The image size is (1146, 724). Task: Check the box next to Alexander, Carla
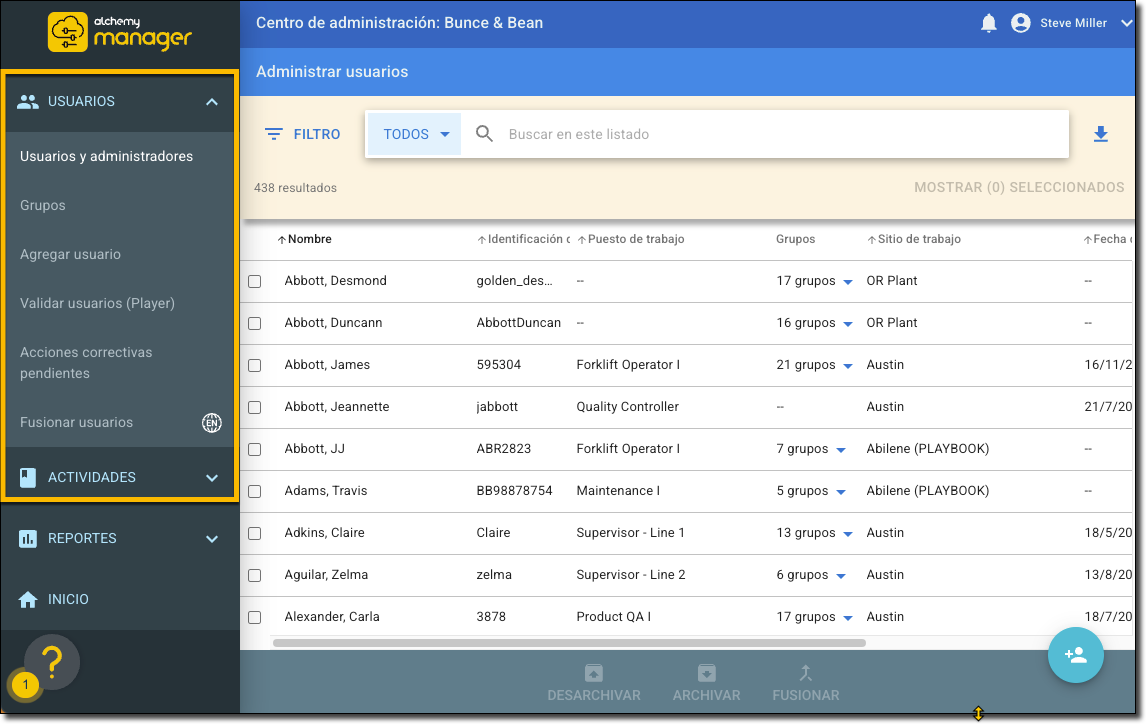pyautogui.click(x=255, y=618)
